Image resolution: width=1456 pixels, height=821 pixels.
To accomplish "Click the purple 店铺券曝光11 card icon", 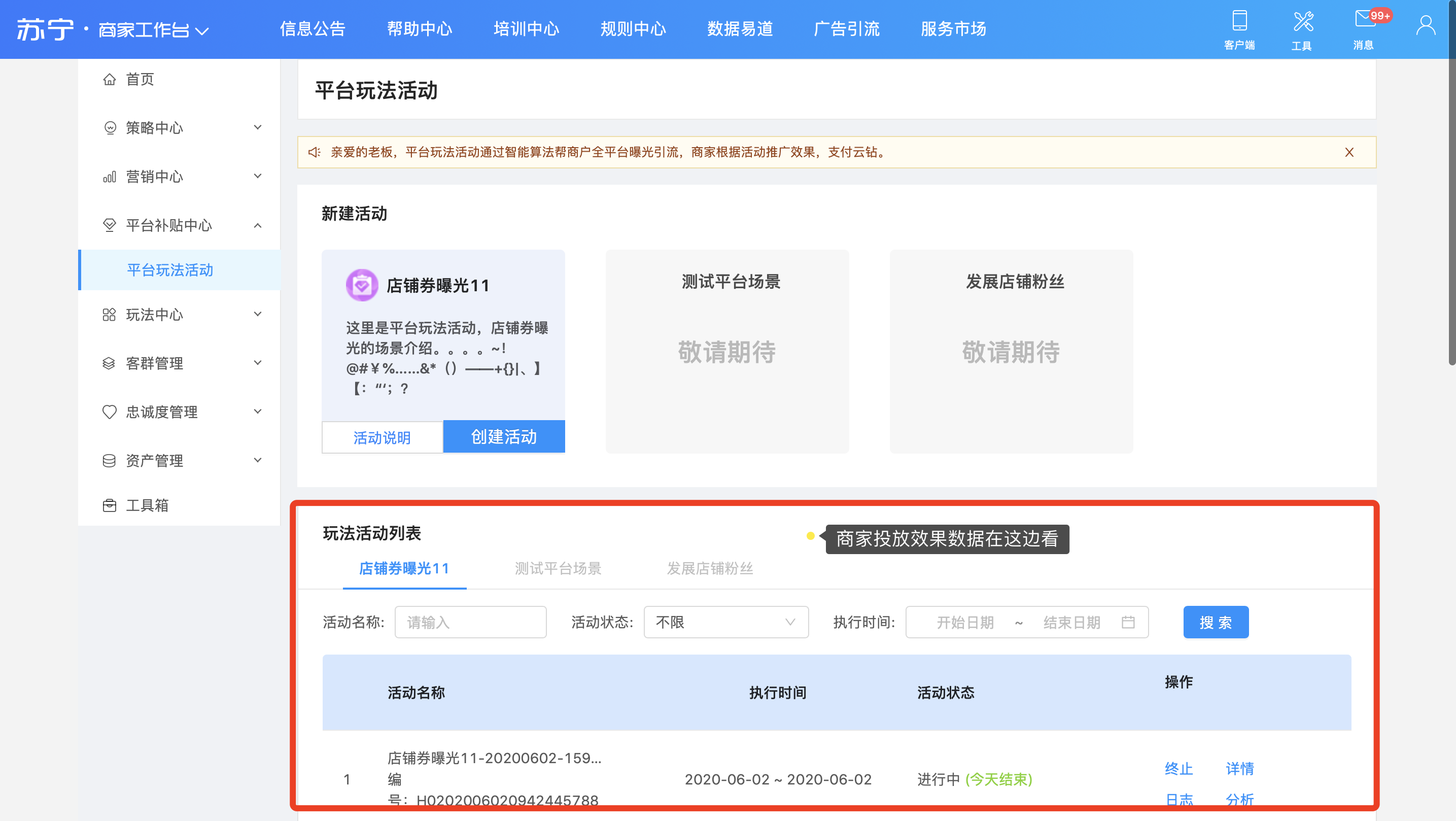I will (362, 285).
